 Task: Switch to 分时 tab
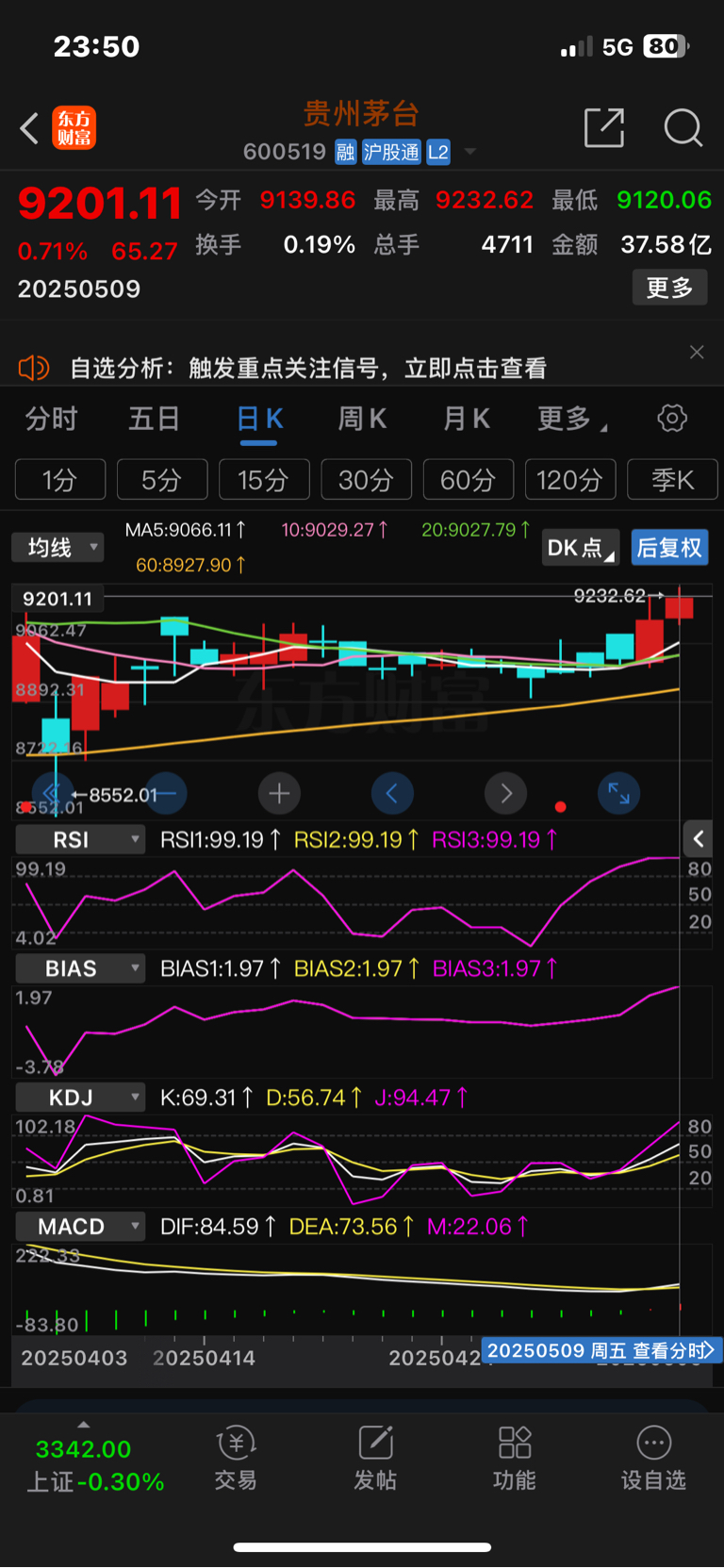[x=51, y=419]
